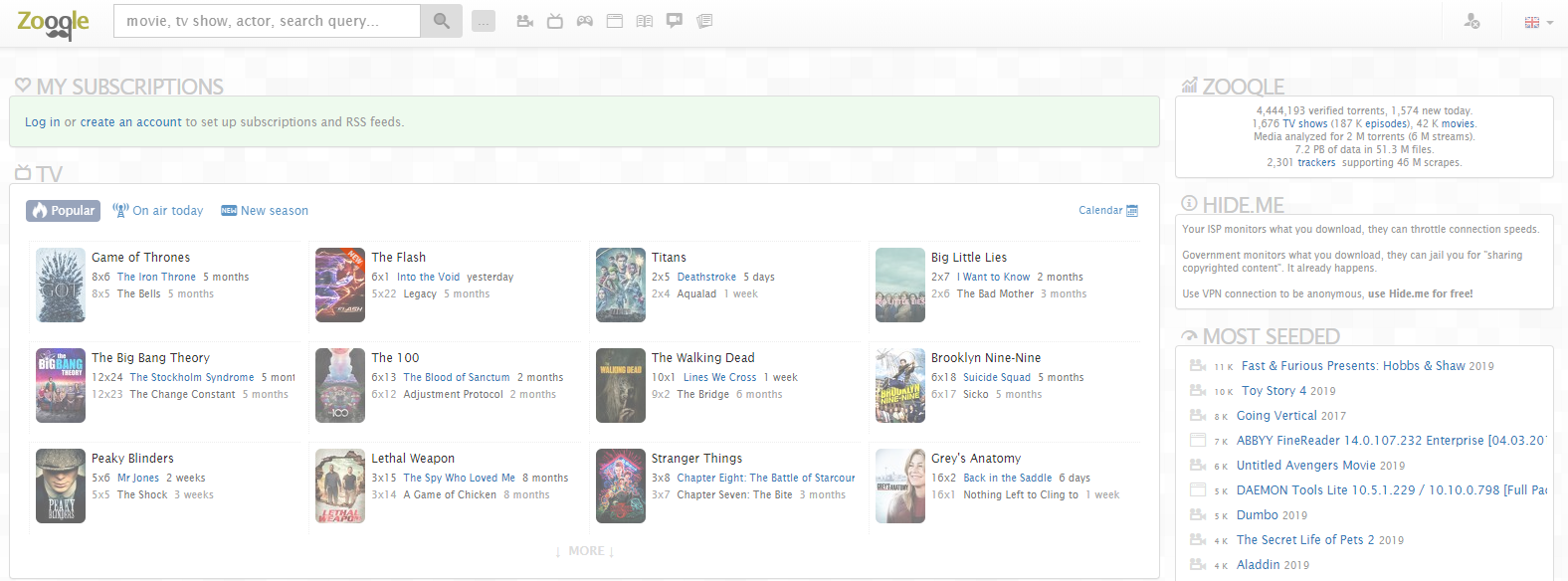Open the Game of Thrones show title

141,258
